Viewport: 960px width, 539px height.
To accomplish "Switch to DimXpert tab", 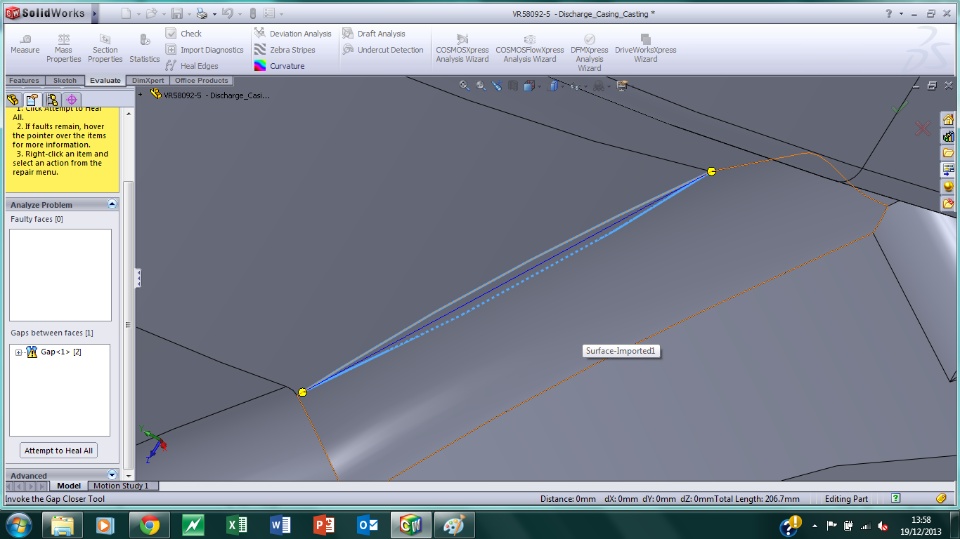I will coord(148,80).
